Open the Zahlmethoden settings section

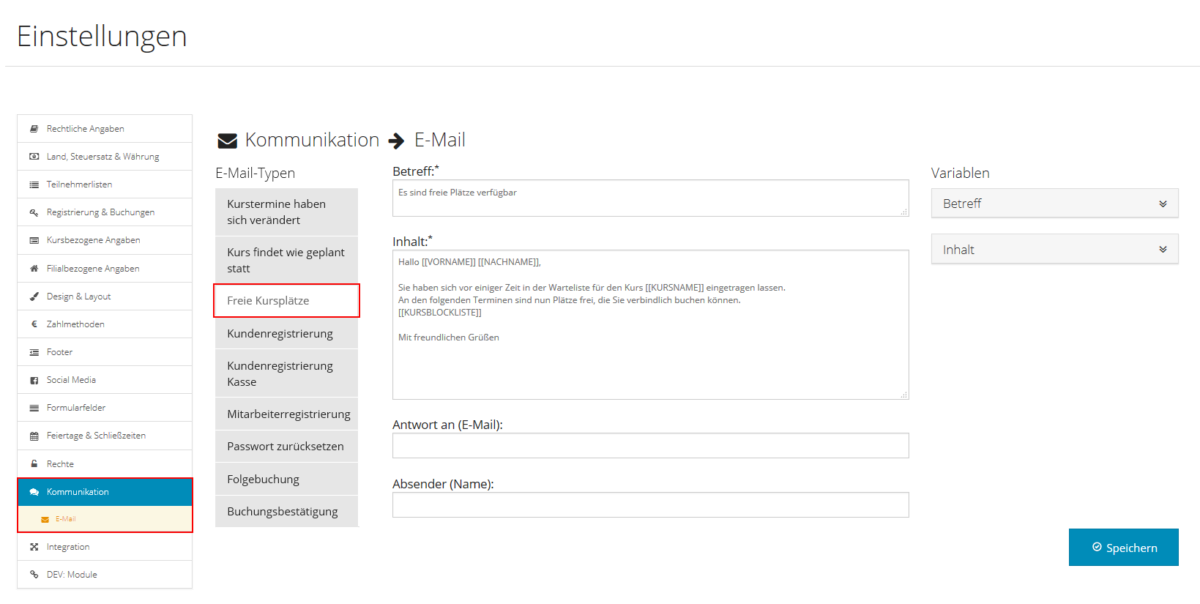click(x=105, y=325)
